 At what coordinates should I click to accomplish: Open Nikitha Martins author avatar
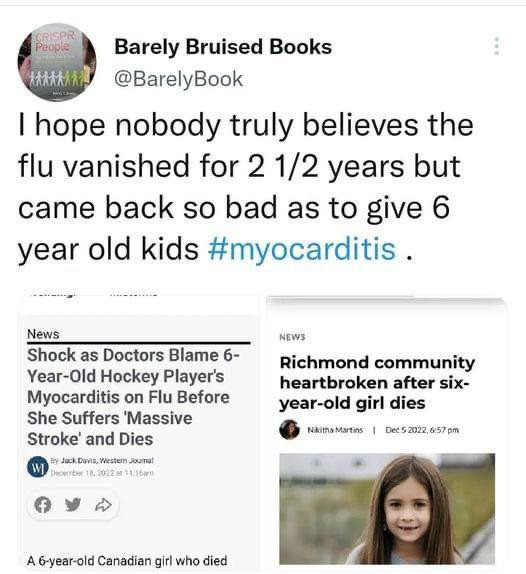click(x=289, y=429)
